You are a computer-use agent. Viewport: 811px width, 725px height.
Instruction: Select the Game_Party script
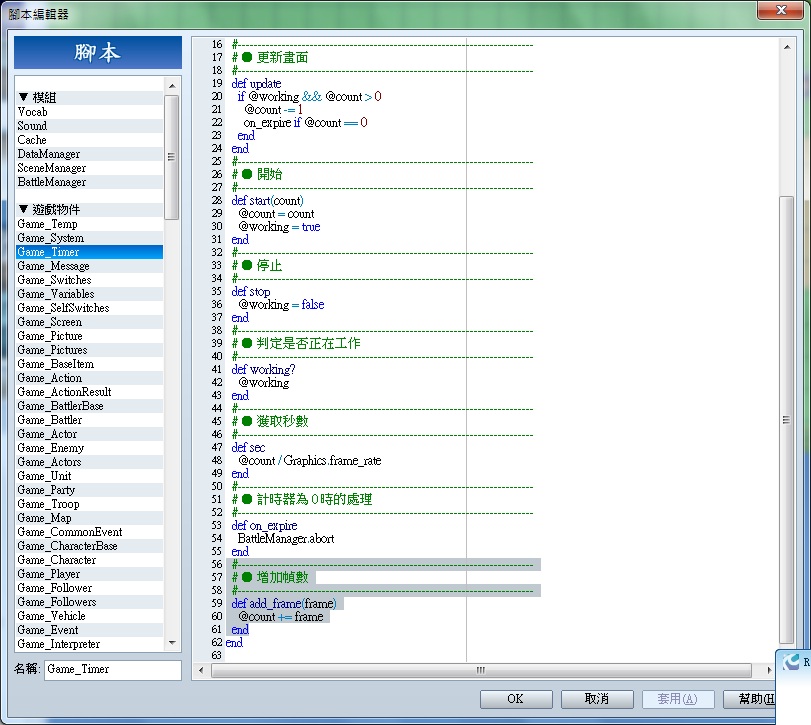click(89, 490)
